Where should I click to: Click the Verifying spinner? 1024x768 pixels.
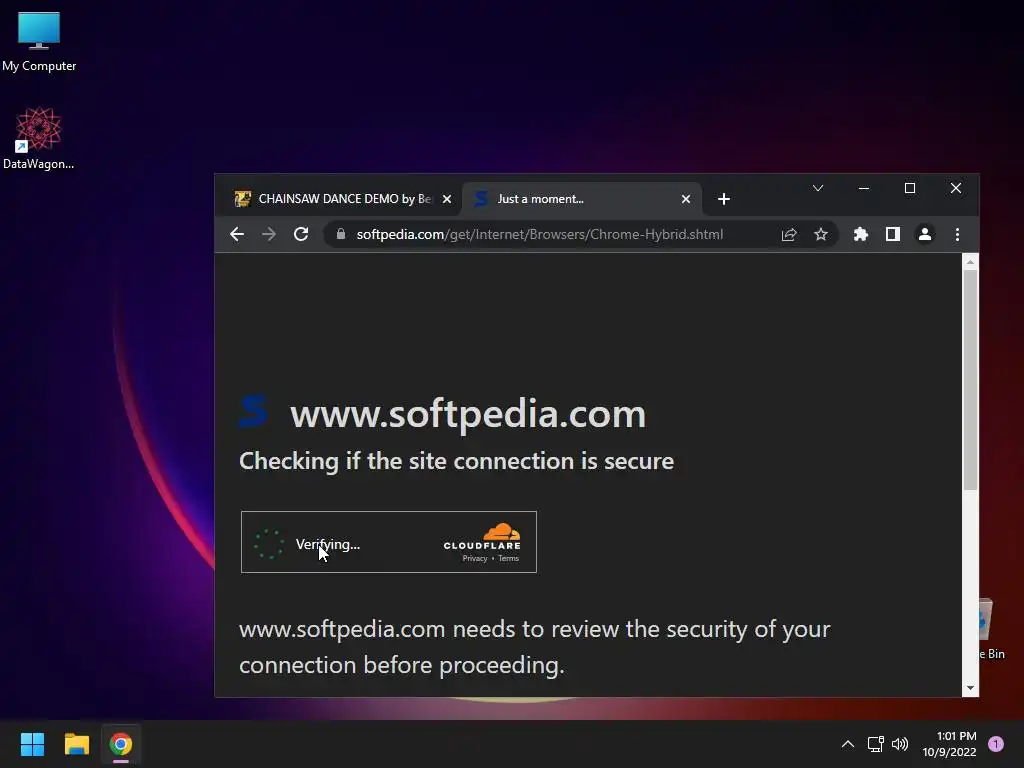point(268,544)
